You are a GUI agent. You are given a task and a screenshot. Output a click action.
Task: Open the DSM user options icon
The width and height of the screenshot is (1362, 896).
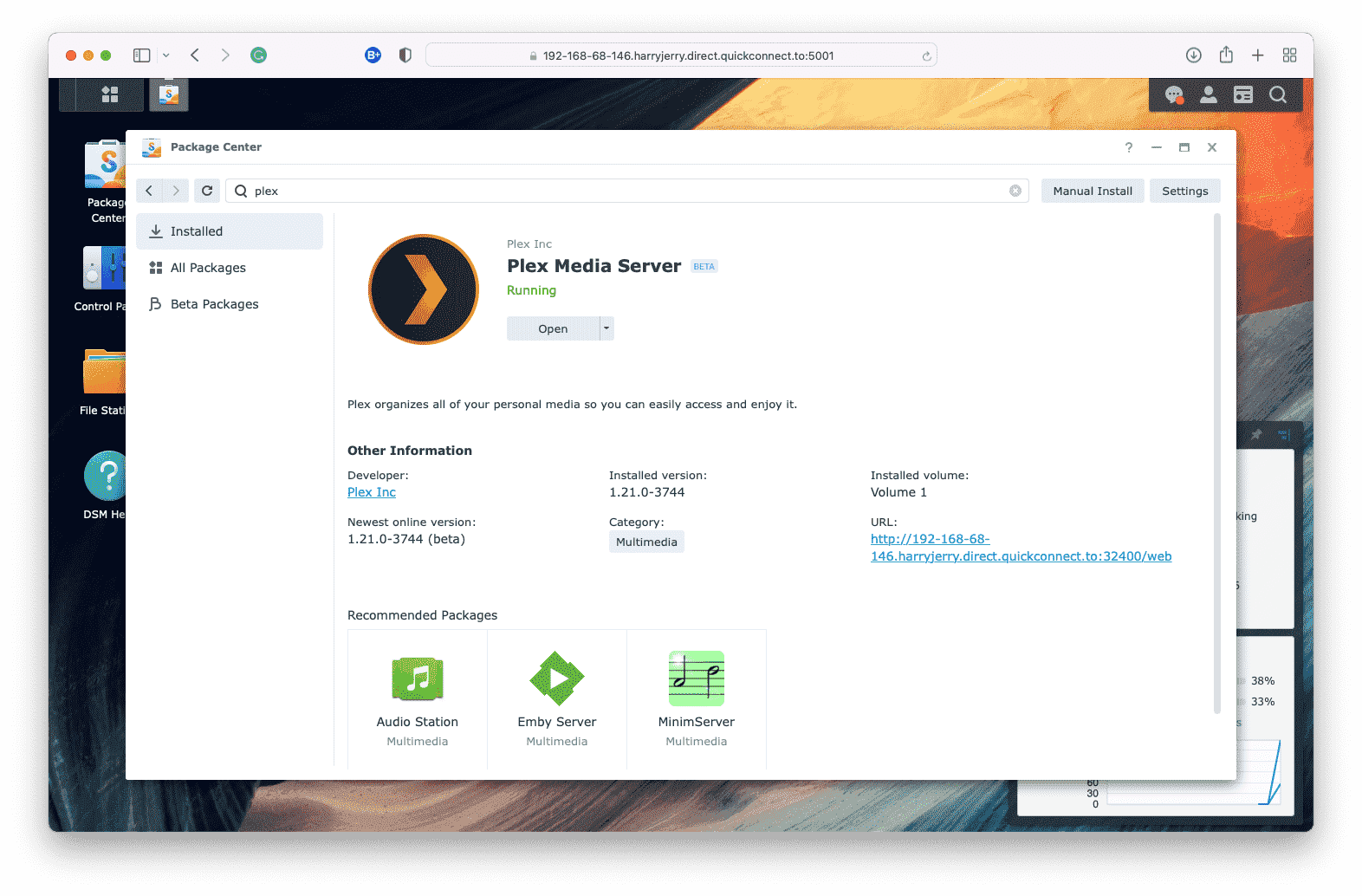pyautogui.click(x=1209, y=94)
